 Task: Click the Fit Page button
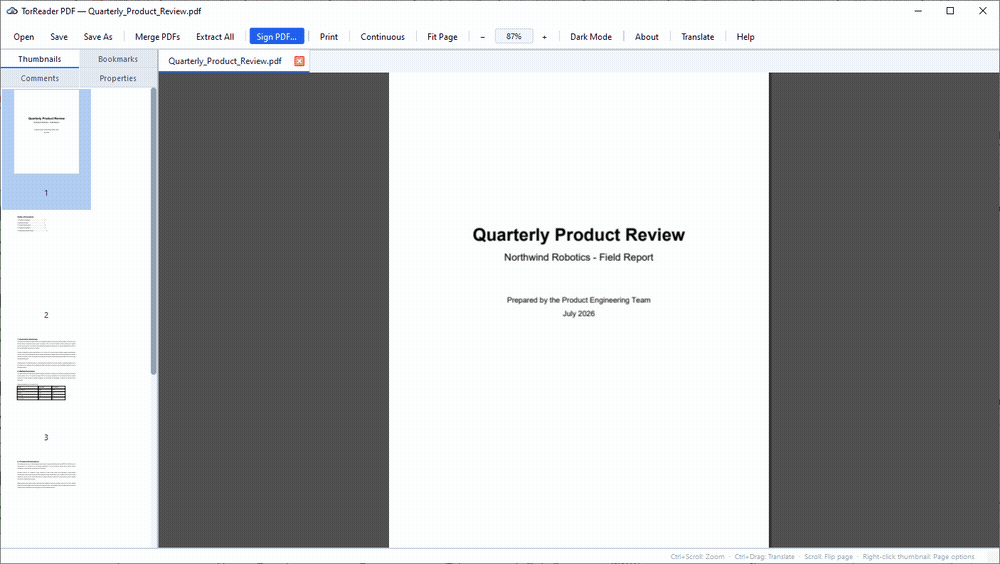click(442, 37)
